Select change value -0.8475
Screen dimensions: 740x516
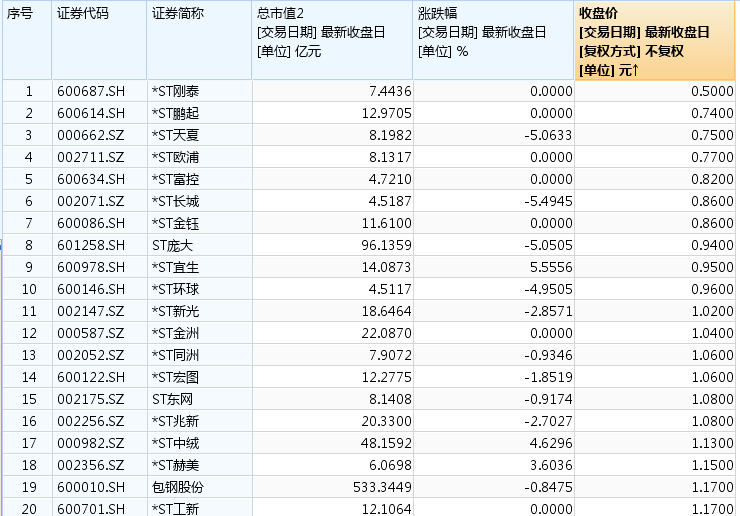[x=548, y=487]
